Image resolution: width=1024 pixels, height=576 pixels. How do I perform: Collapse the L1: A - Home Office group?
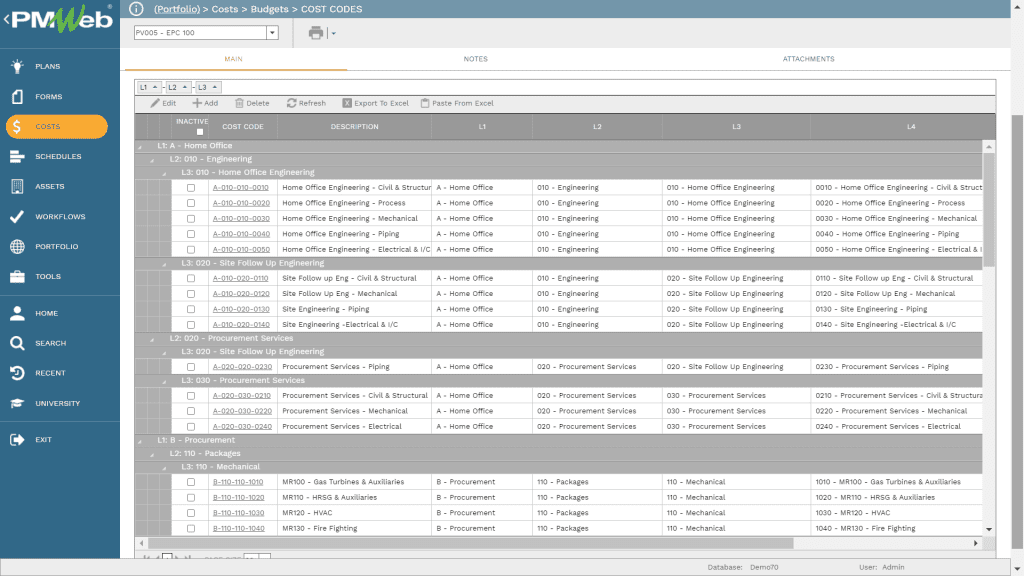coord(140,147)
